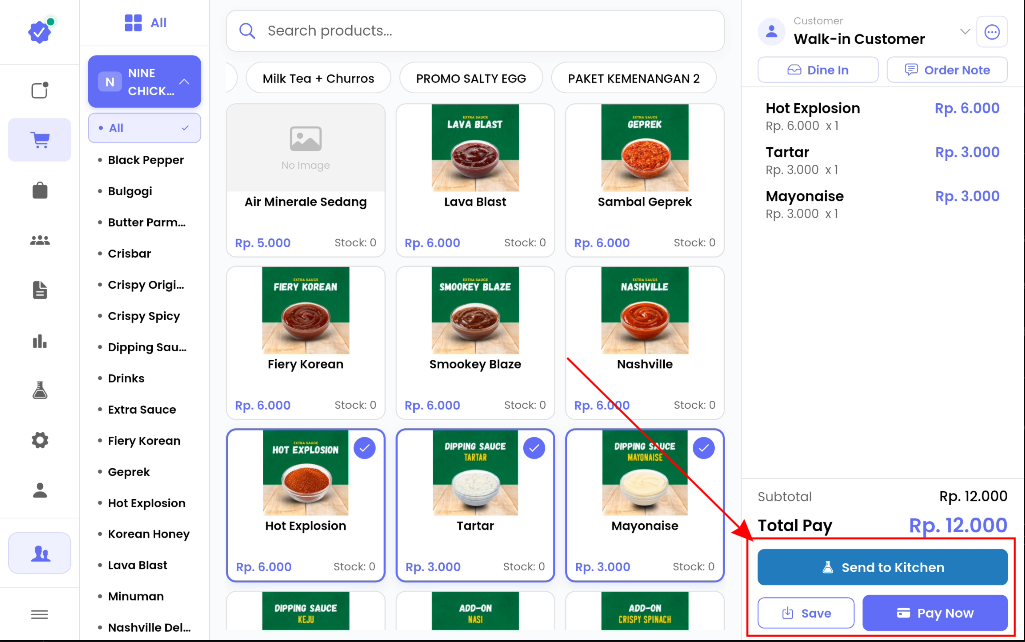The height and width of the screenshot is (642, 1025).
Task: Choose Nashville Del... category
Action: [x=149, y=628]
